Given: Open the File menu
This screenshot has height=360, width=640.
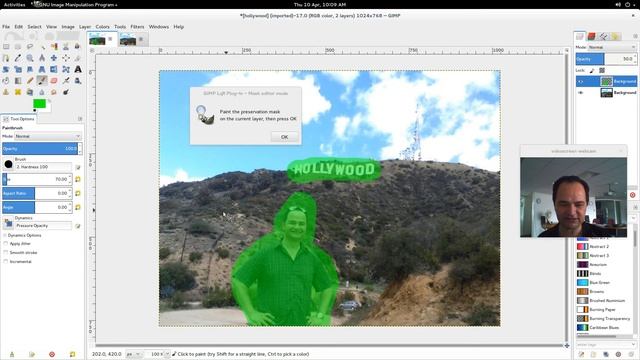Looking at the screenshot, I should pyautogui.click(x=6, y=27).
